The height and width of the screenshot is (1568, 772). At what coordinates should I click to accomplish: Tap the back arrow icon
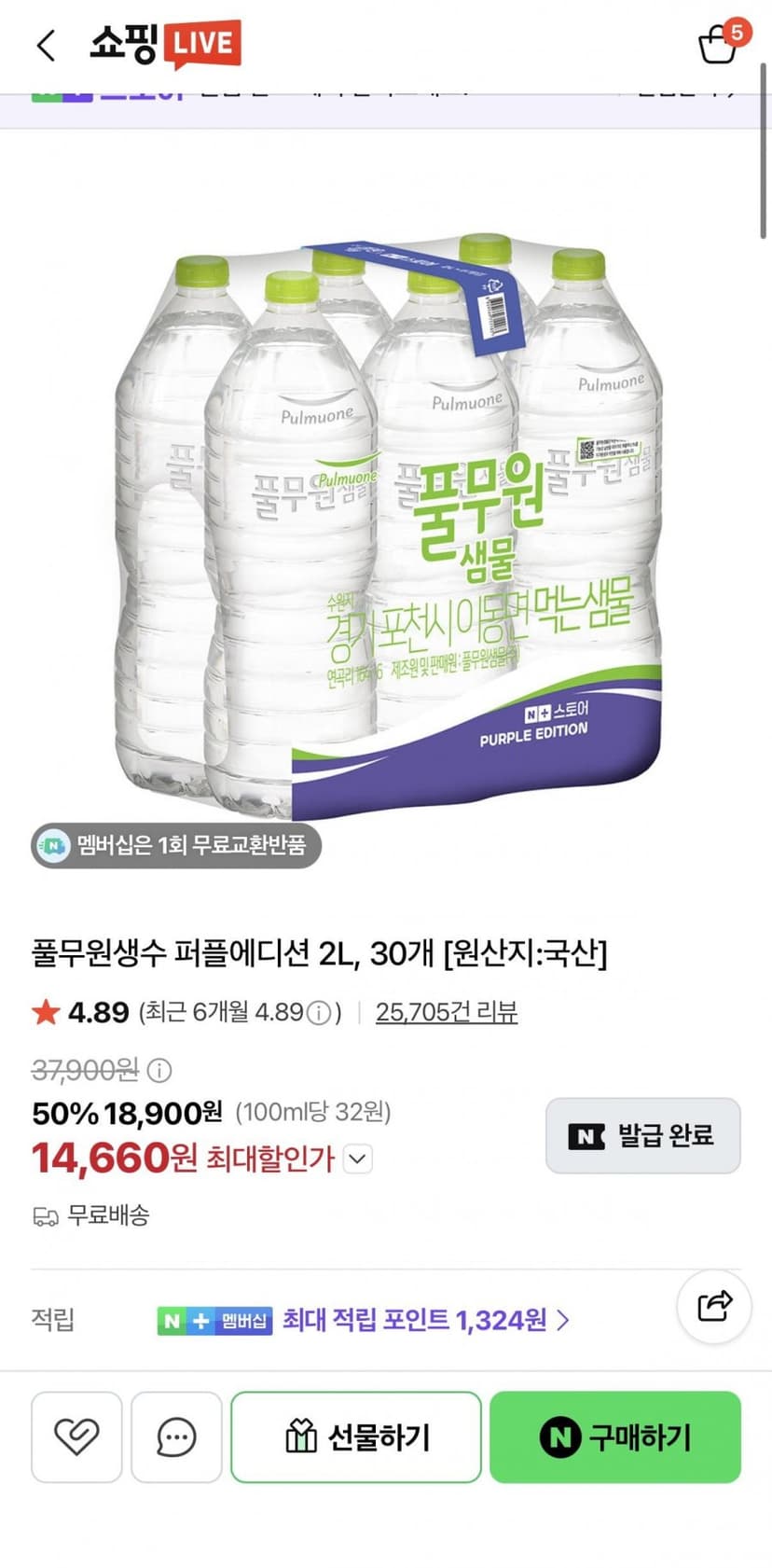pyautogui.click(x=46, y=45)
